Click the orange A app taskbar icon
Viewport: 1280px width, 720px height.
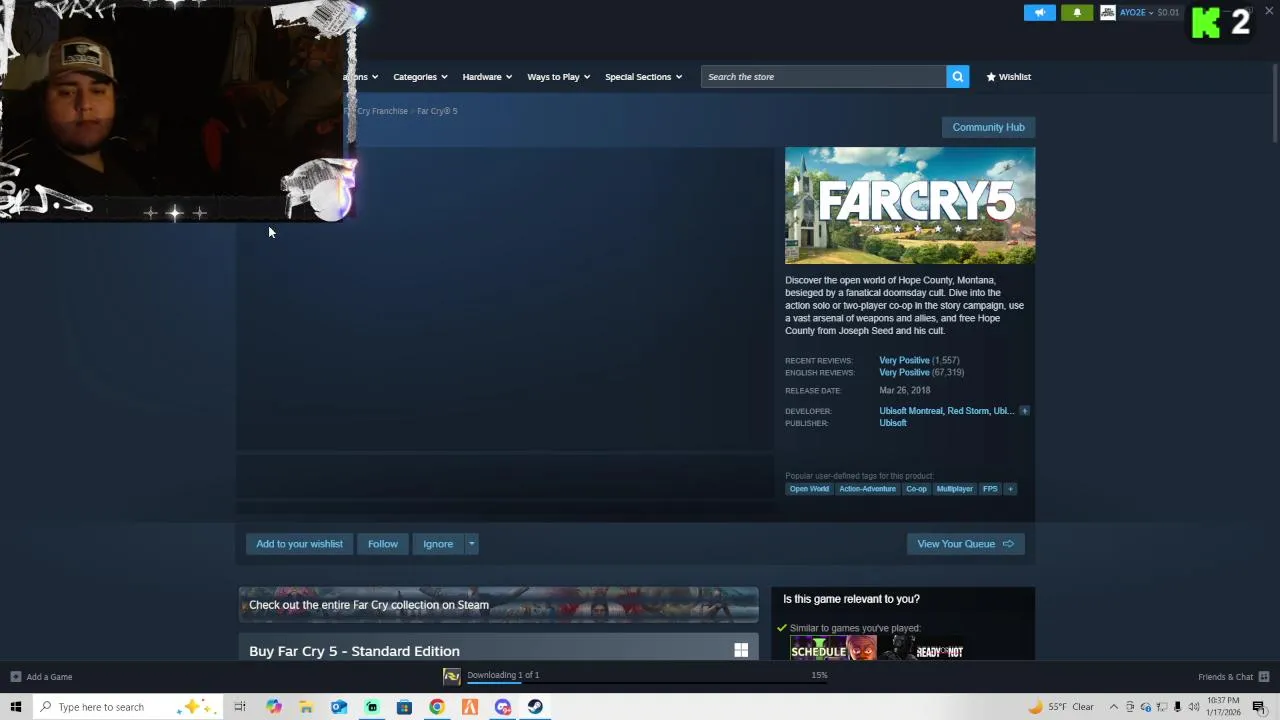(470, 707)
